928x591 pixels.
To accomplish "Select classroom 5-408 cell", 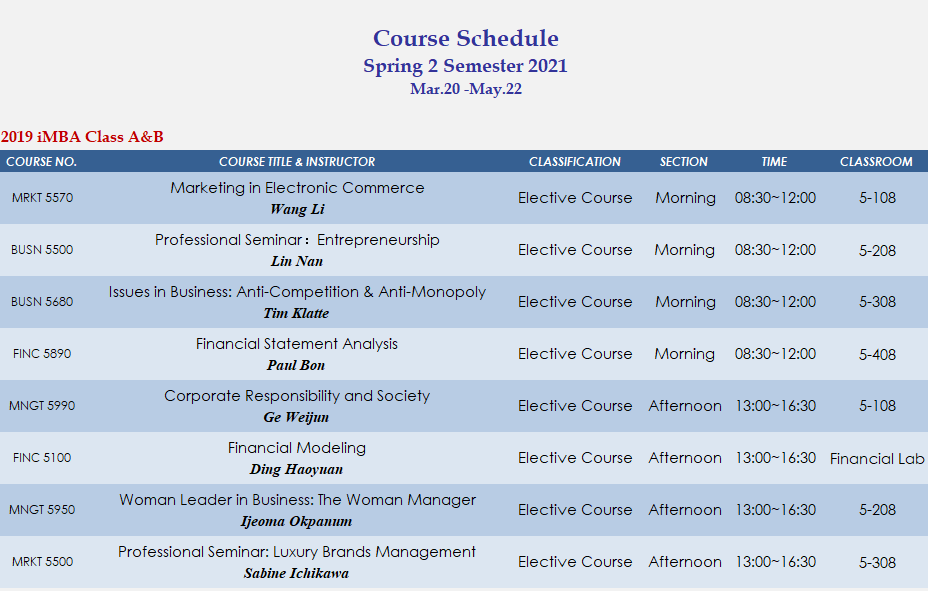I will pyautogui.click(x=877, y=354).
